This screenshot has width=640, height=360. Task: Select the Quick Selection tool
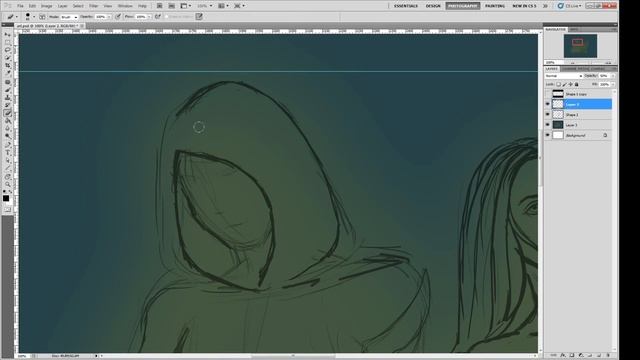click(x=7, y=58)
